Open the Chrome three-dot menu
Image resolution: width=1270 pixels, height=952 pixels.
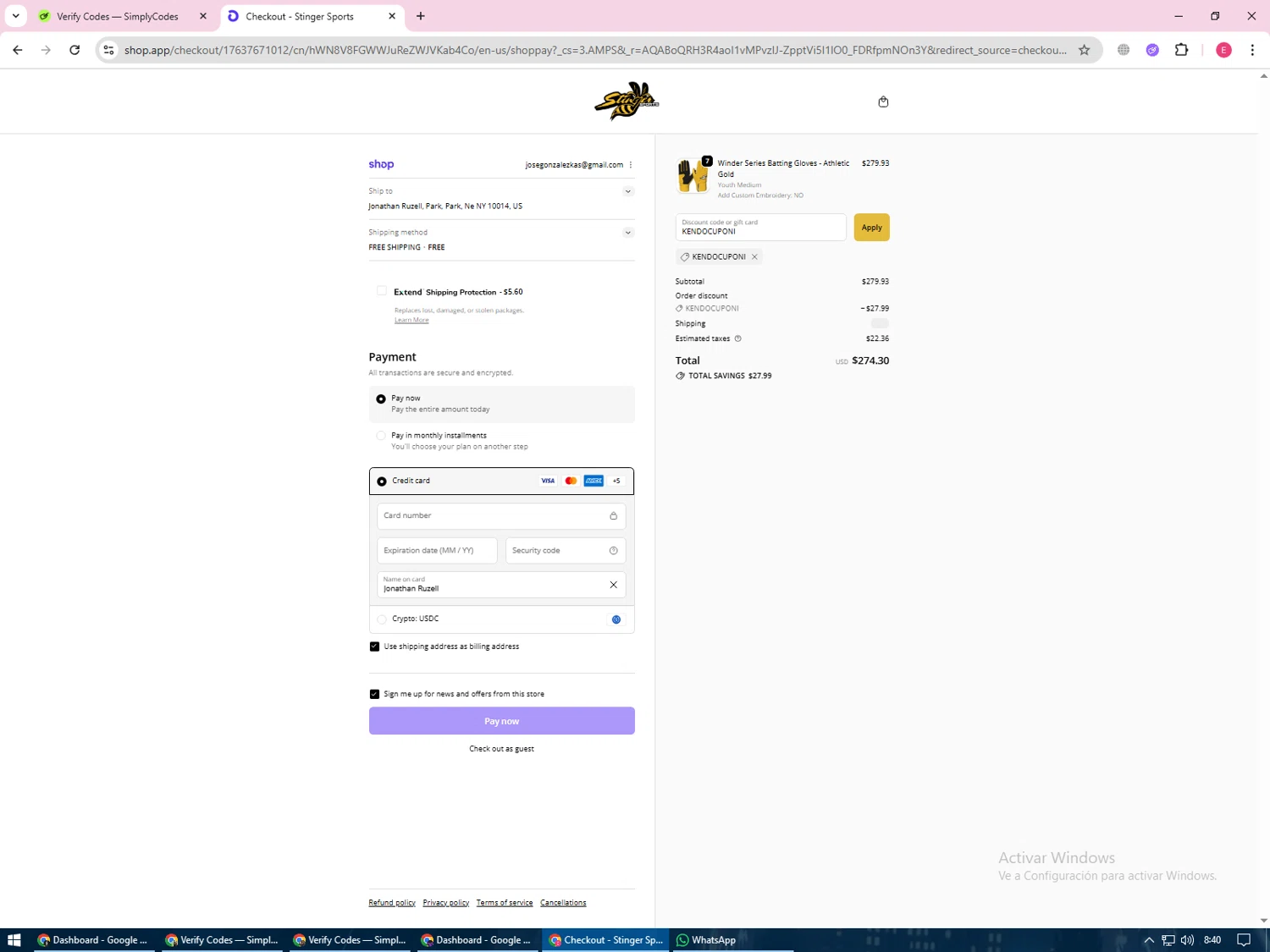[1252, 50]
